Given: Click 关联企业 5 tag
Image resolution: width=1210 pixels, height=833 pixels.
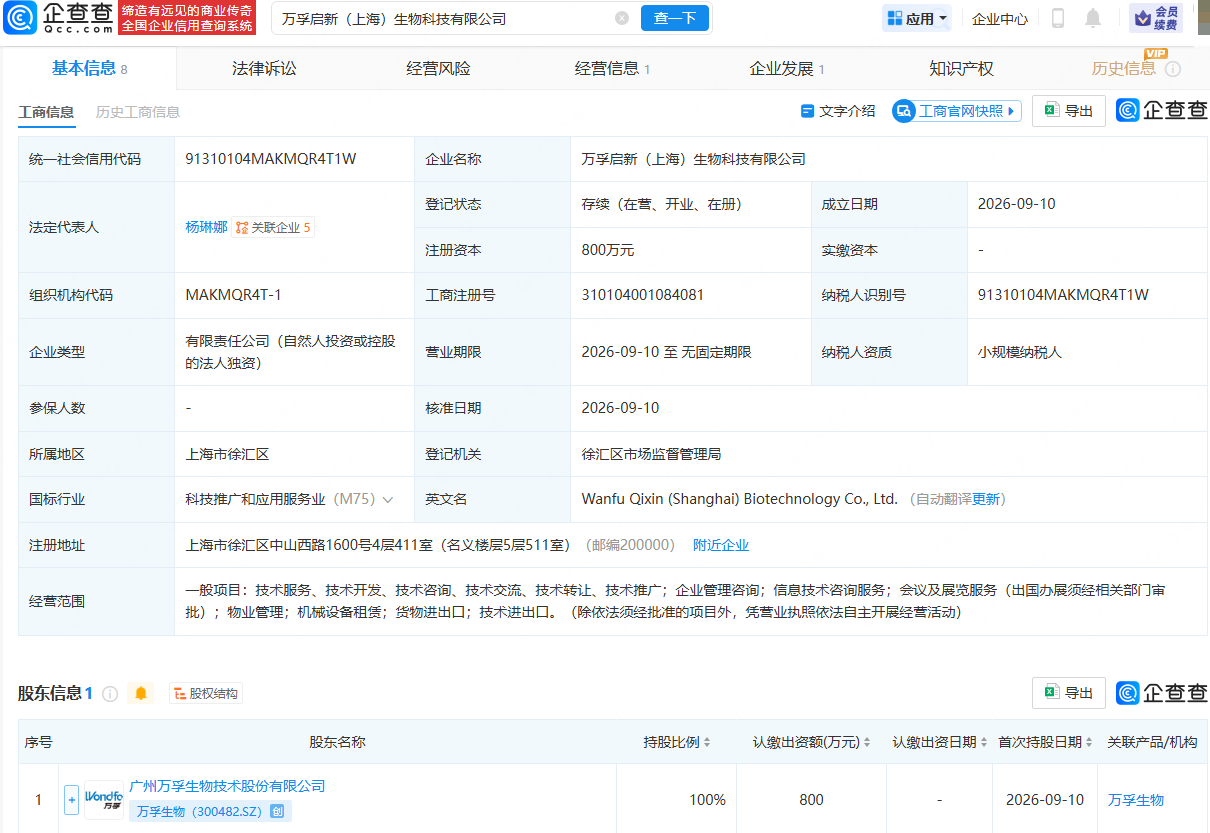Looking at the screenshot, I should tap(273, 227).
